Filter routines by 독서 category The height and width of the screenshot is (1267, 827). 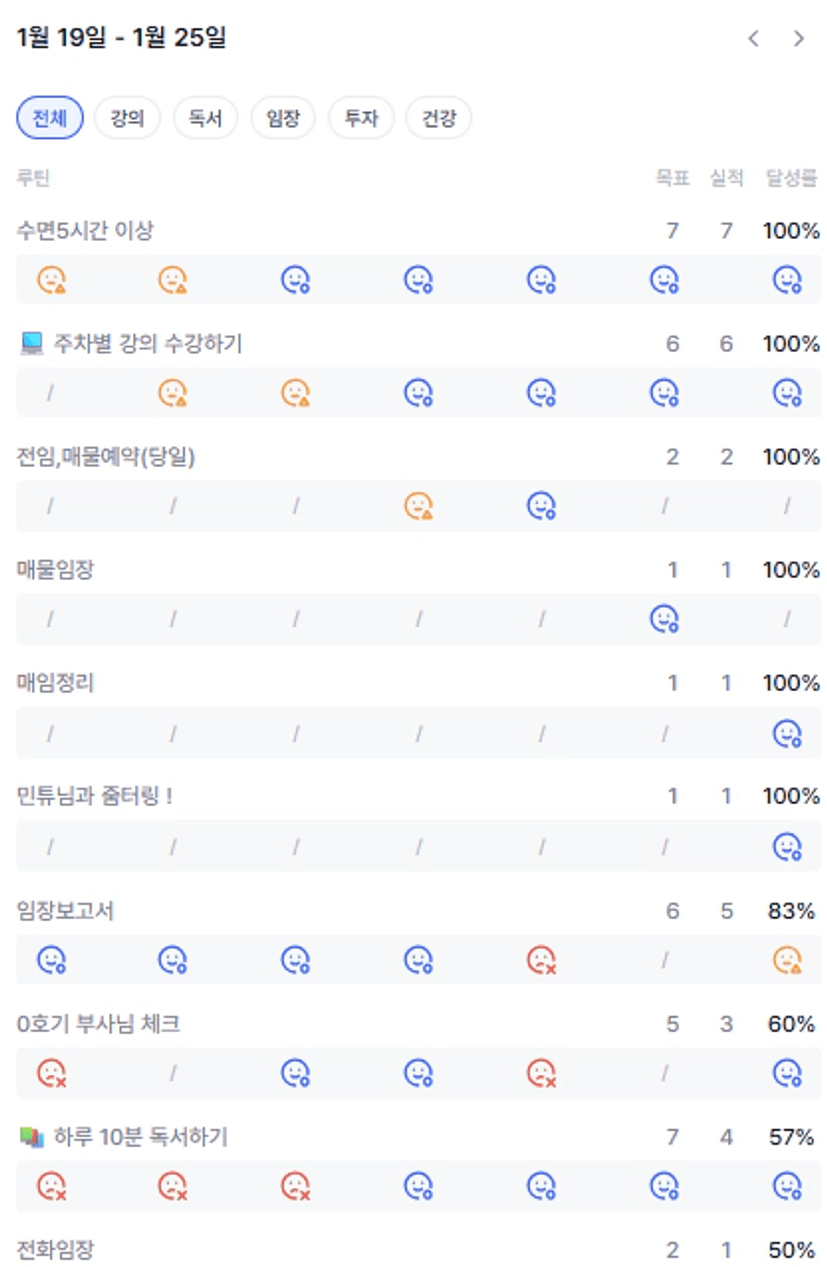click(205, 118)
